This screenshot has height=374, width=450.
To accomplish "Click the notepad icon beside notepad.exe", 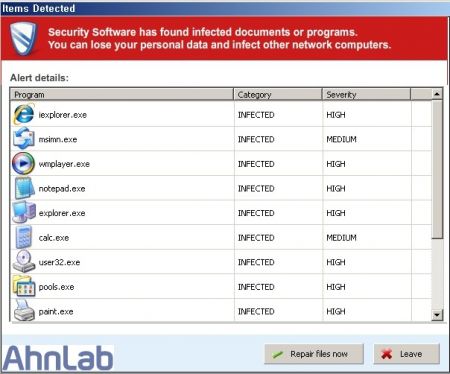I will click(x=25, y=188).
